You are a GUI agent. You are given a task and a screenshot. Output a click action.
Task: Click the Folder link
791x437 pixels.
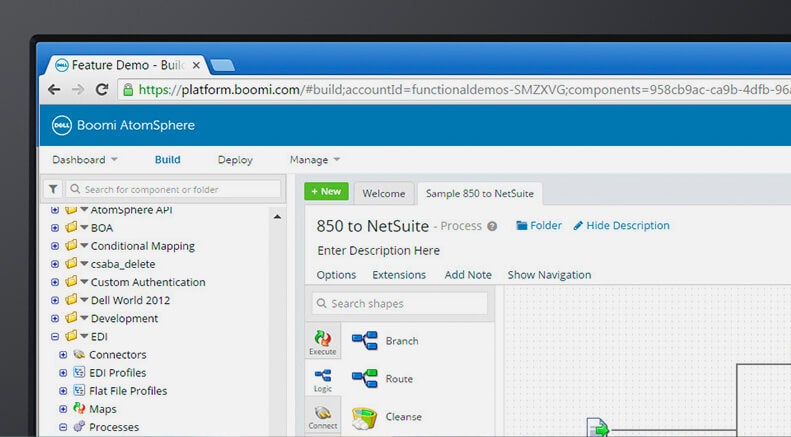[539, 226]
